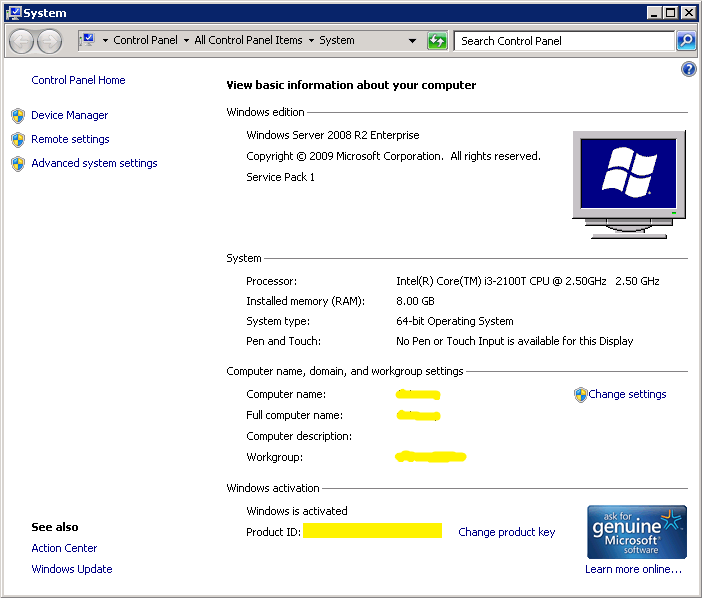Screen dimensions: 702x598
Task: Click the System window title icon
Action: [13, 13]
